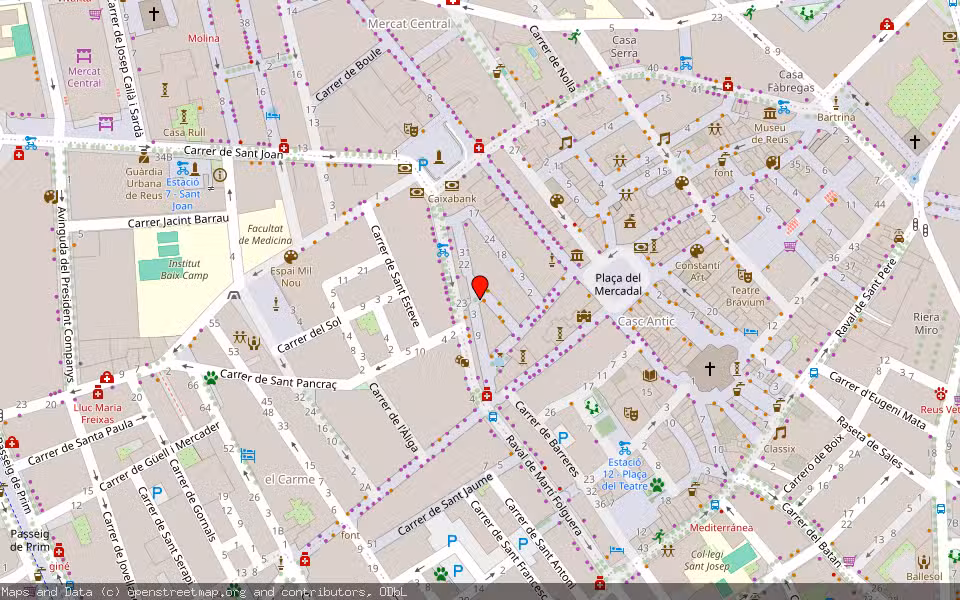Select the Molina label
Screen dimensions: 960x600
(x=204, y=38)
